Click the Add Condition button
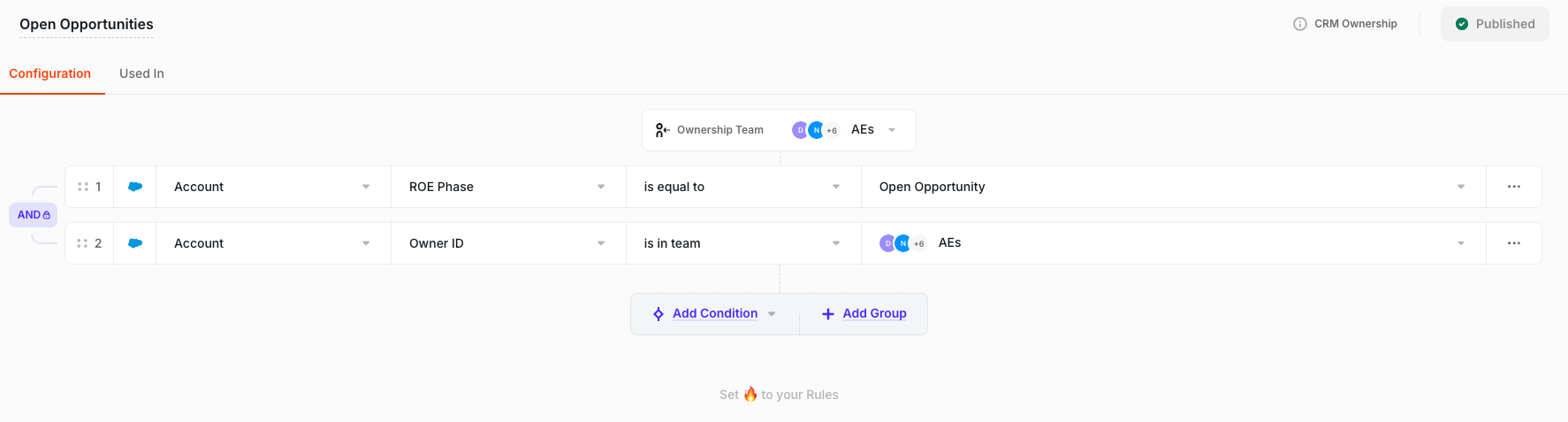1568x422 pixels. click(x=714, y=314)
